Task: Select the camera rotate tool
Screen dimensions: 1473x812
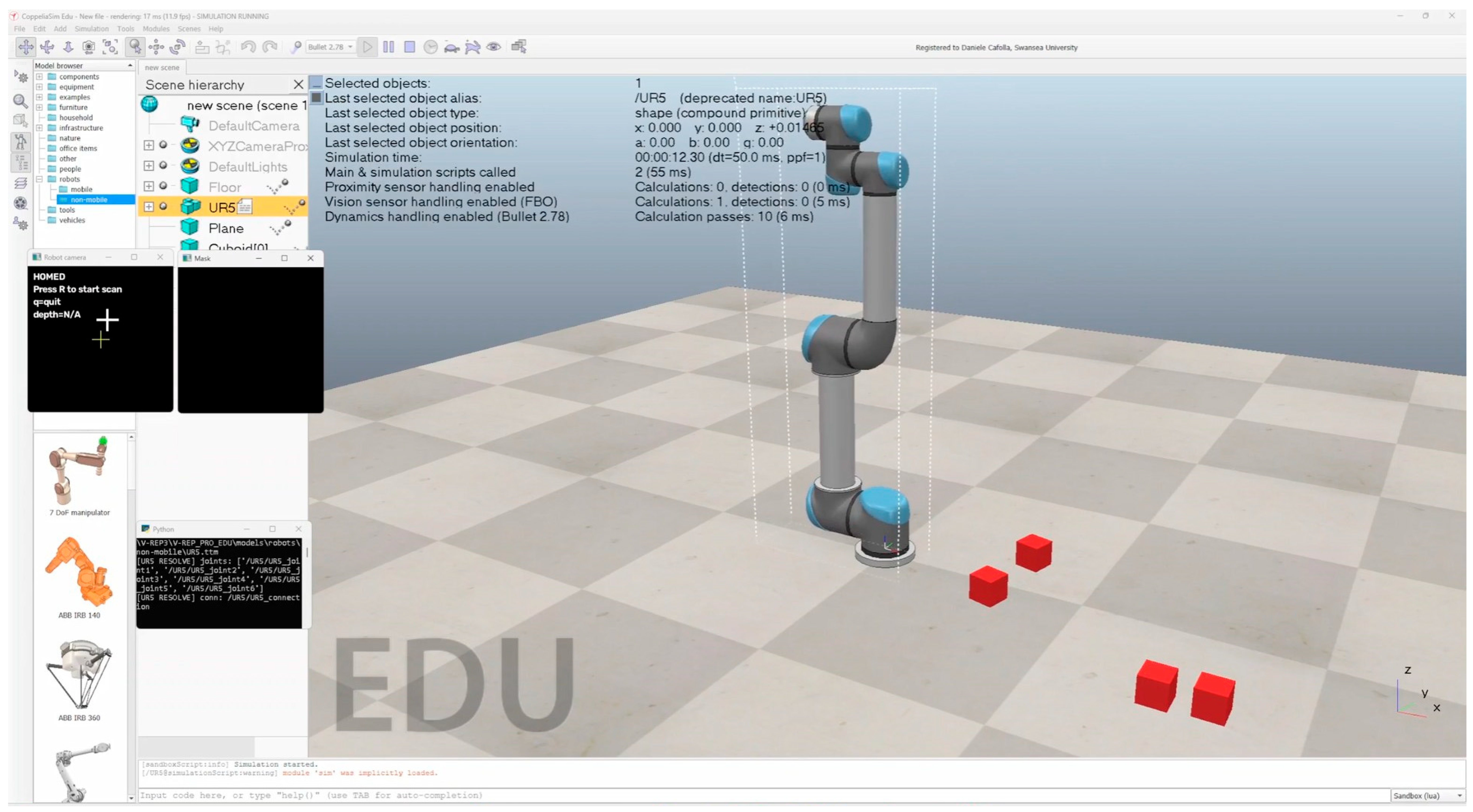Action: pyautogui.click(x=47, y=47)
